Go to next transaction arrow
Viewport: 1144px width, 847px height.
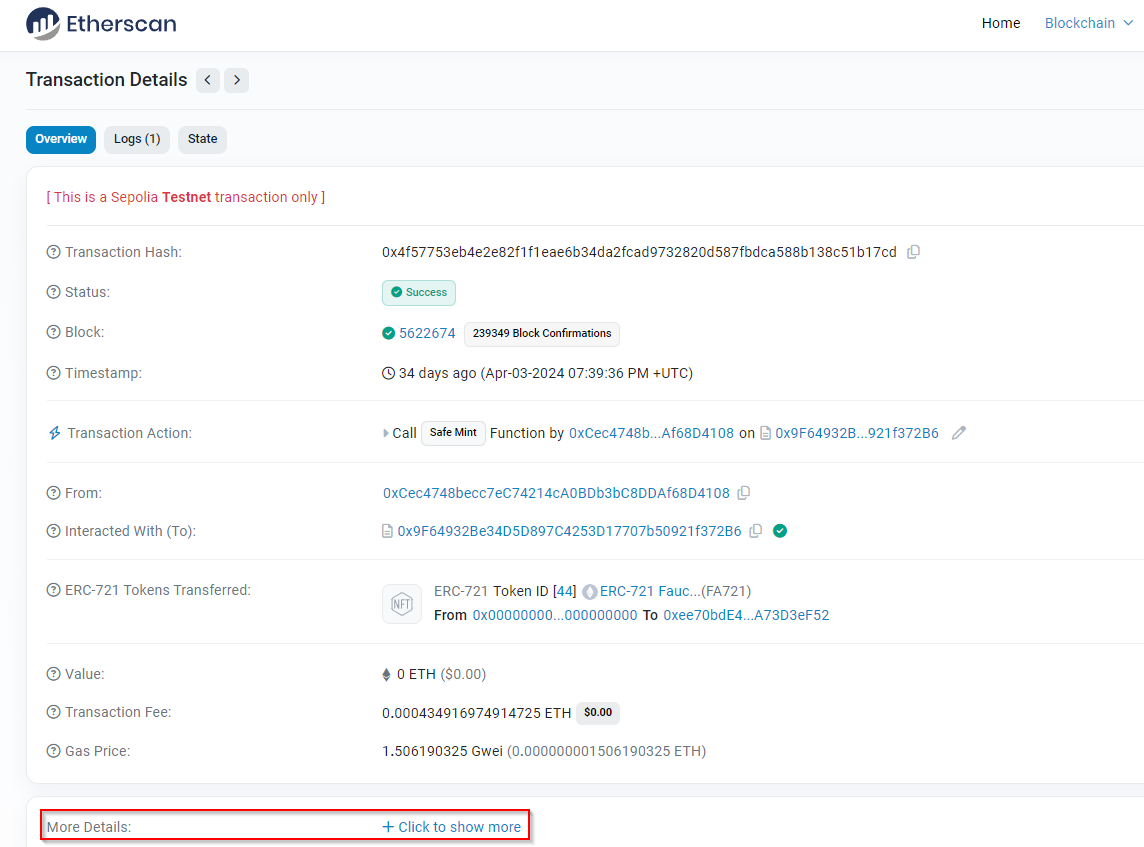pyautogui.click(x=236, y=80)
